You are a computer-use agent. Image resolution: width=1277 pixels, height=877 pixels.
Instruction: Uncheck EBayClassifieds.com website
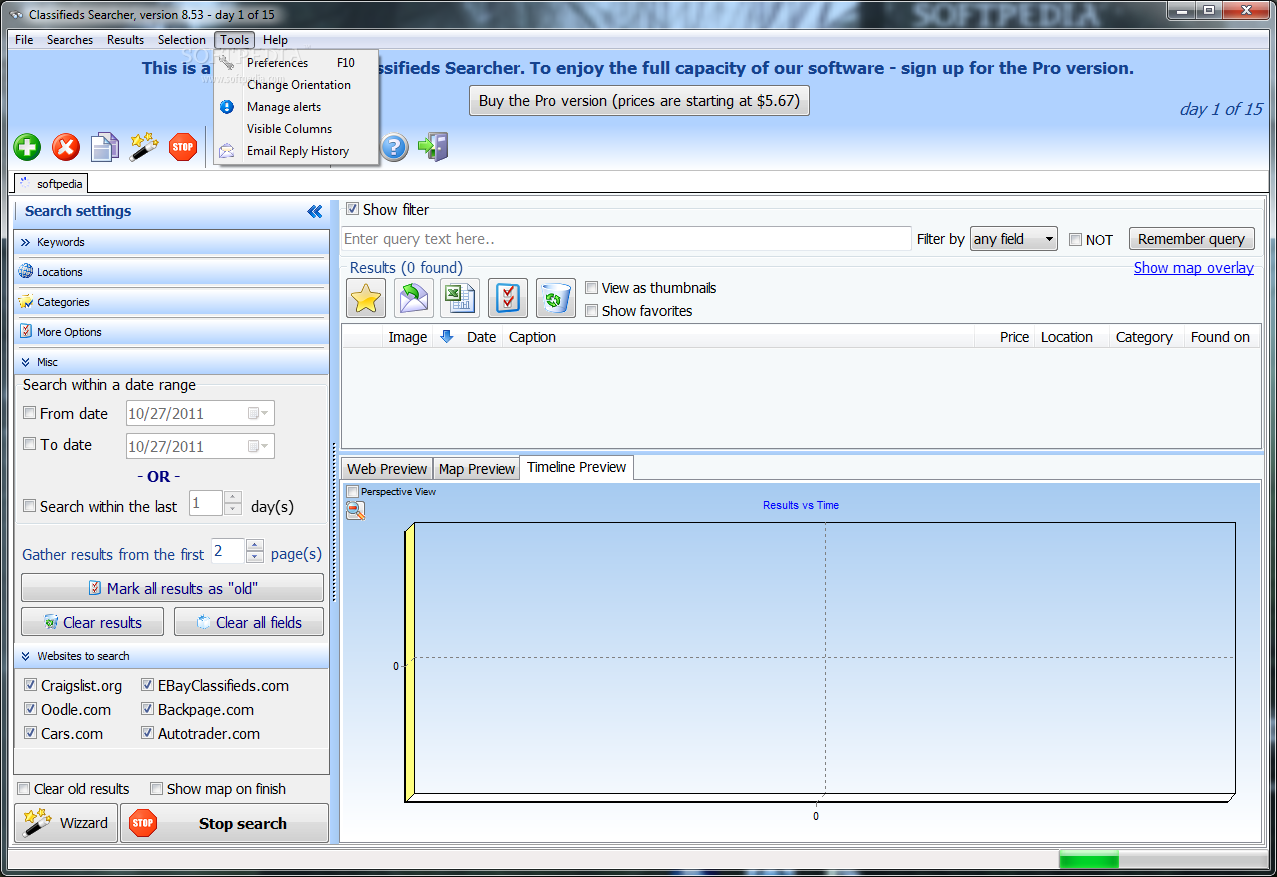(147, 685)
